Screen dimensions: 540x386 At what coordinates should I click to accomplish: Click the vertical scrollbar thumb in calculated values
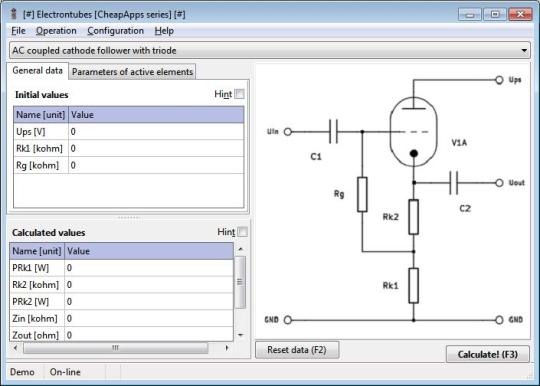click(240, 282)
